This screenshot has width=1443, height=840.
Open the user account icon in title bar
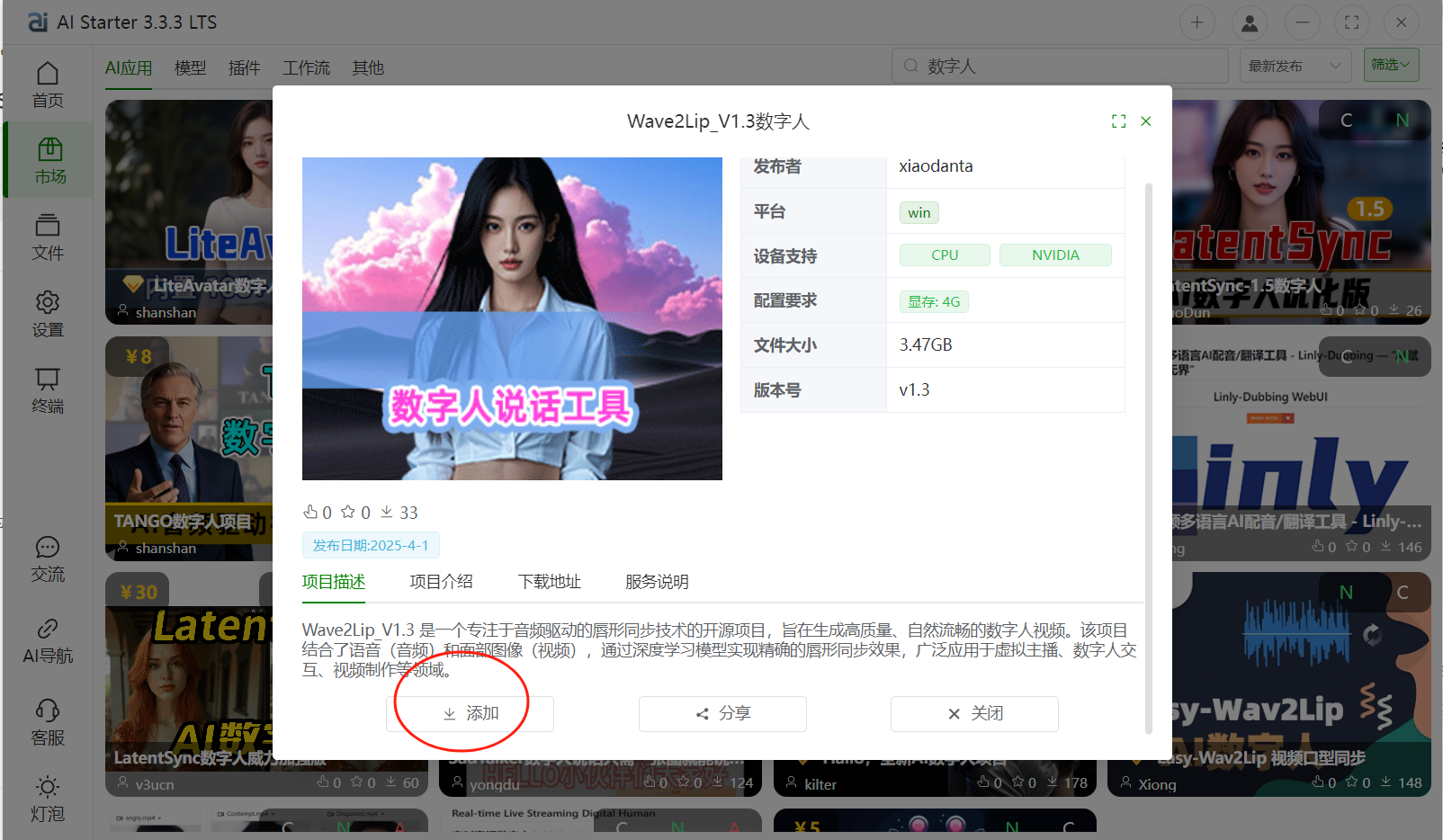(x=1250, y=22)
